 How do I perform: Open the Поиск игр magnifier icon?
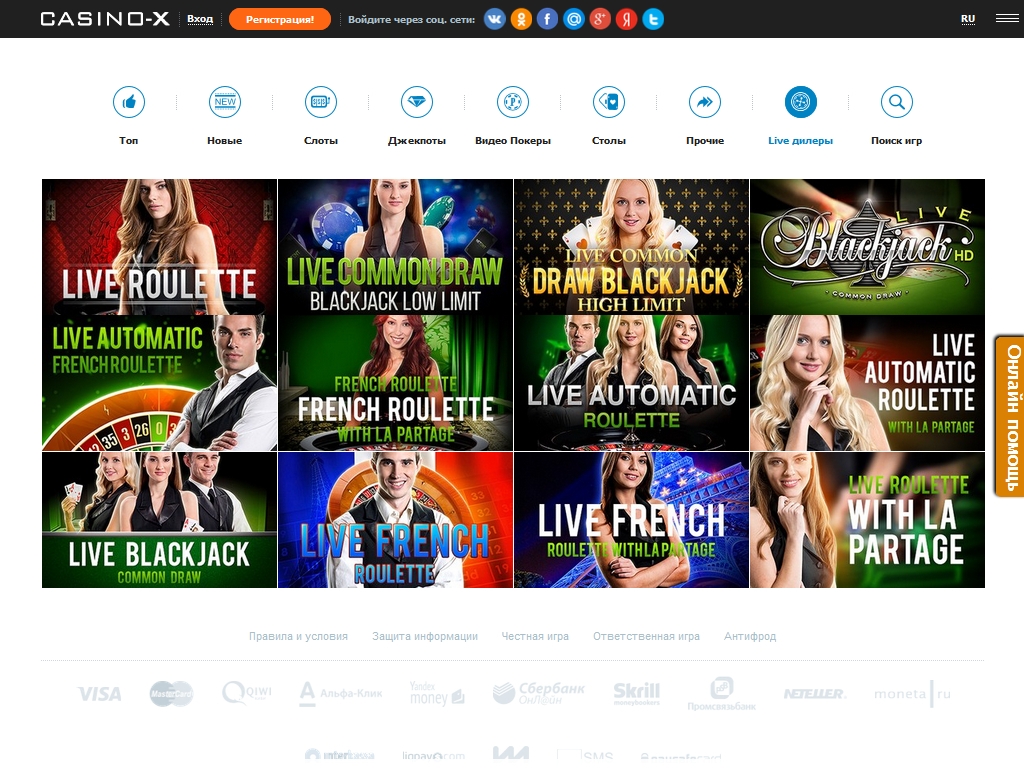coord(896,102)
